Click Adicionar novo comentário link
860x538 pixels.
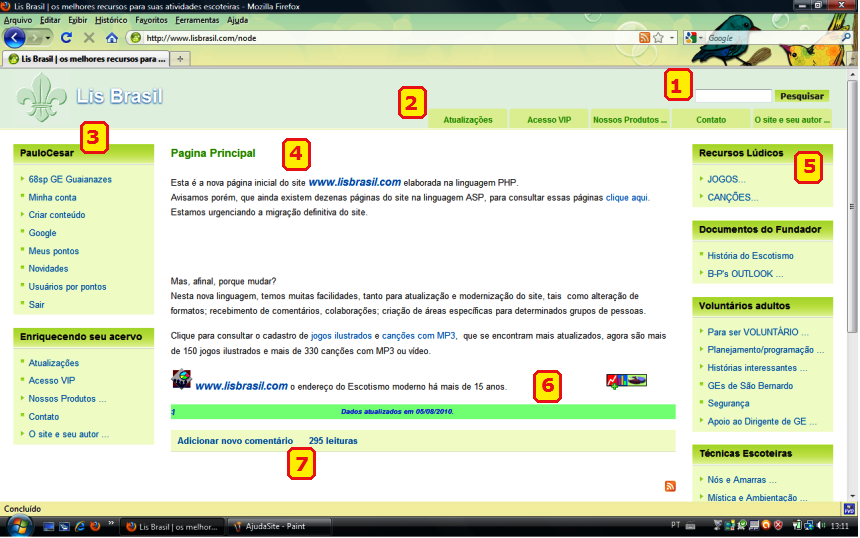[235, 441]
